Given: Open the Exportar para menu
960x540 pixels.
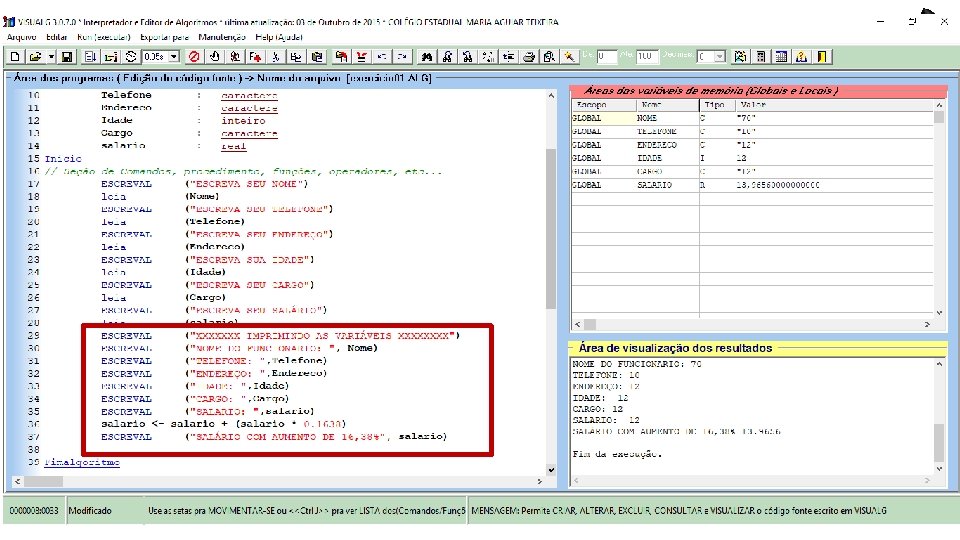Looking at the screenshot, I should click(x=164, y=37).
